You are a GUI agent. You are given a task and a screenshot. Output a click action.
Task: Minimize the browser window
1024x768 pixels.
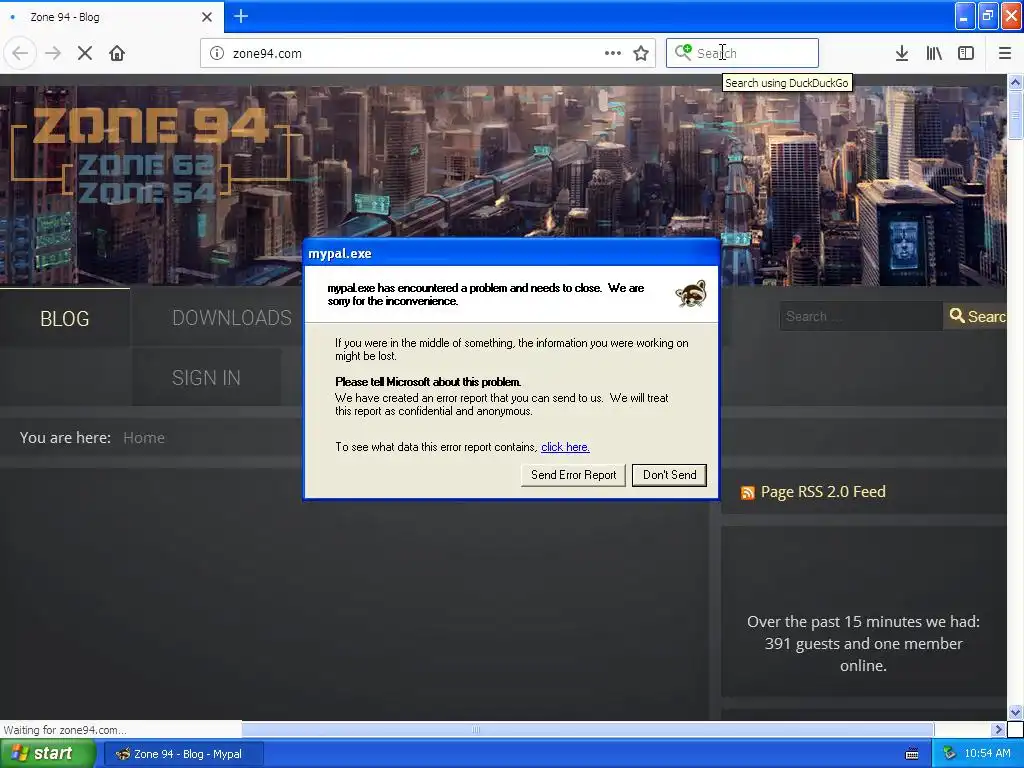click(x=965, y=16)
